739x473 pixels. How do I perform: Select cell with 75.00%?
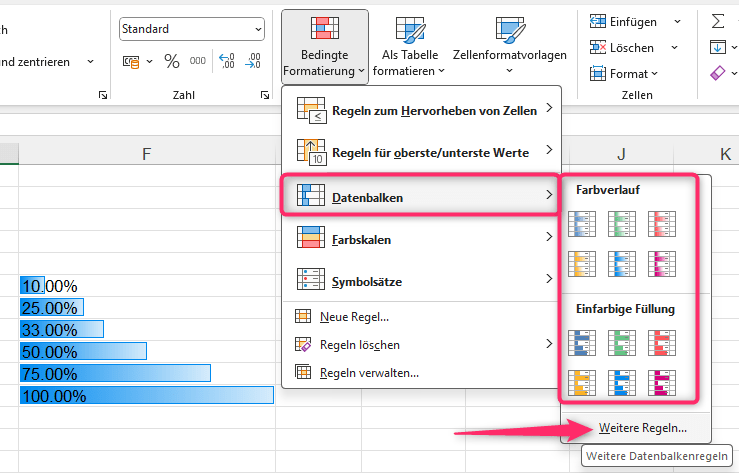pos(147,374)
